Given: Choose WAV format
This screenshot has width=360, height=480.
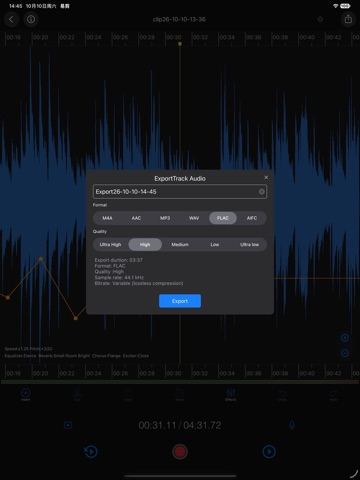Looking at the screenshot, I should pos(194,218).
